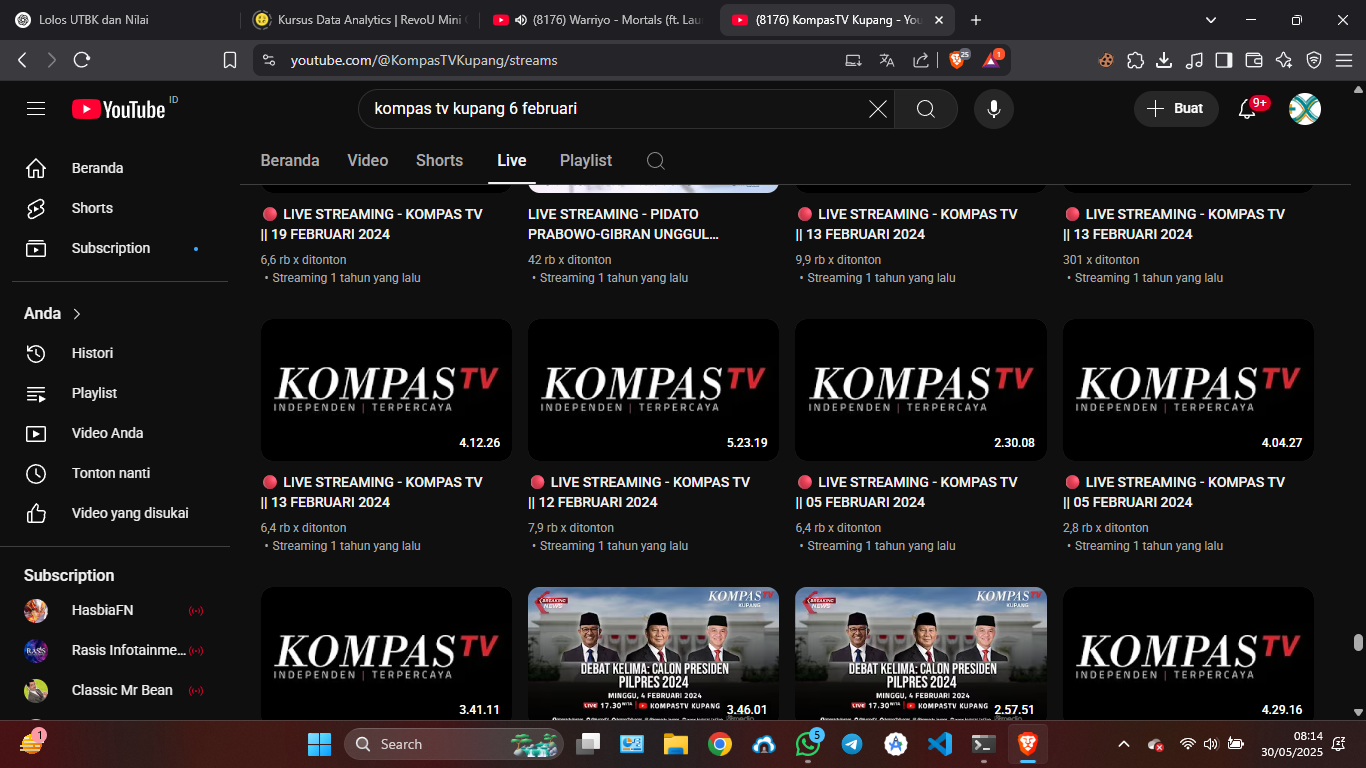
Task: Open tab search dropdown arrow
Action: (1211, 20)
